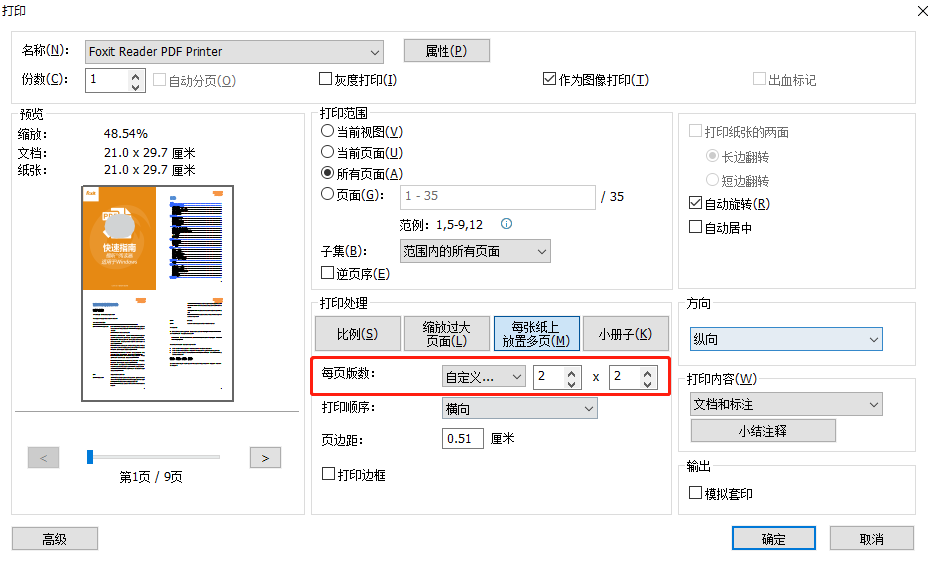This screenshot has width=935, height=569.
Task: Uncheck 作为图像打印 checkbox
Action: [x=549, y=79]
